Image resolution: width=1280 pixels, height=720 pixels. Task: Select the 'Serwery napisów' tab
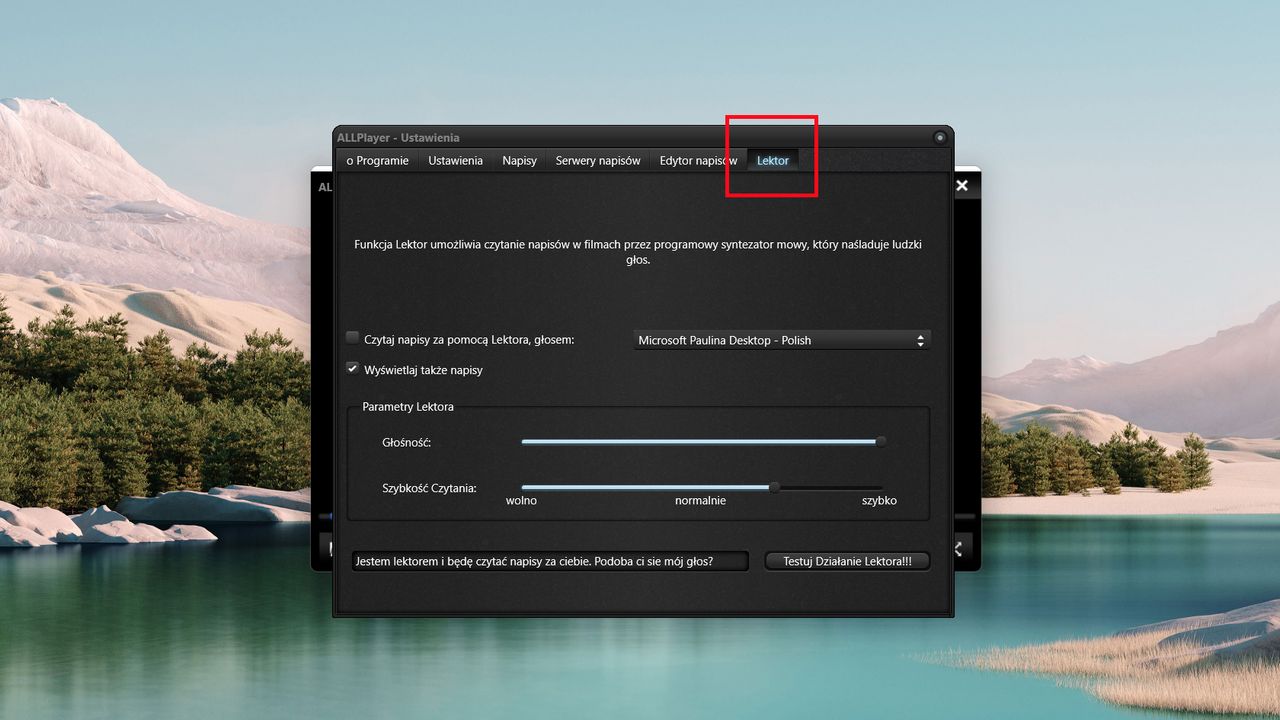pos(598,160)
